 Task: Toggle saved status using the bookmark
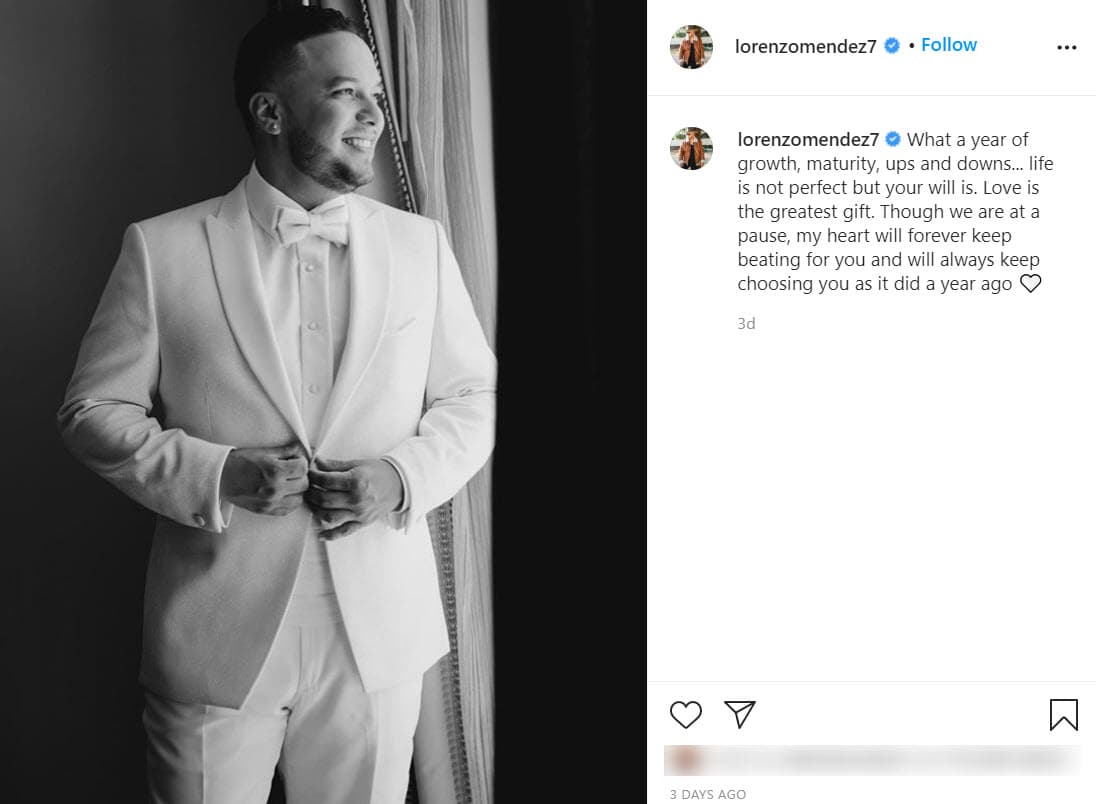tap(1063, 715)
